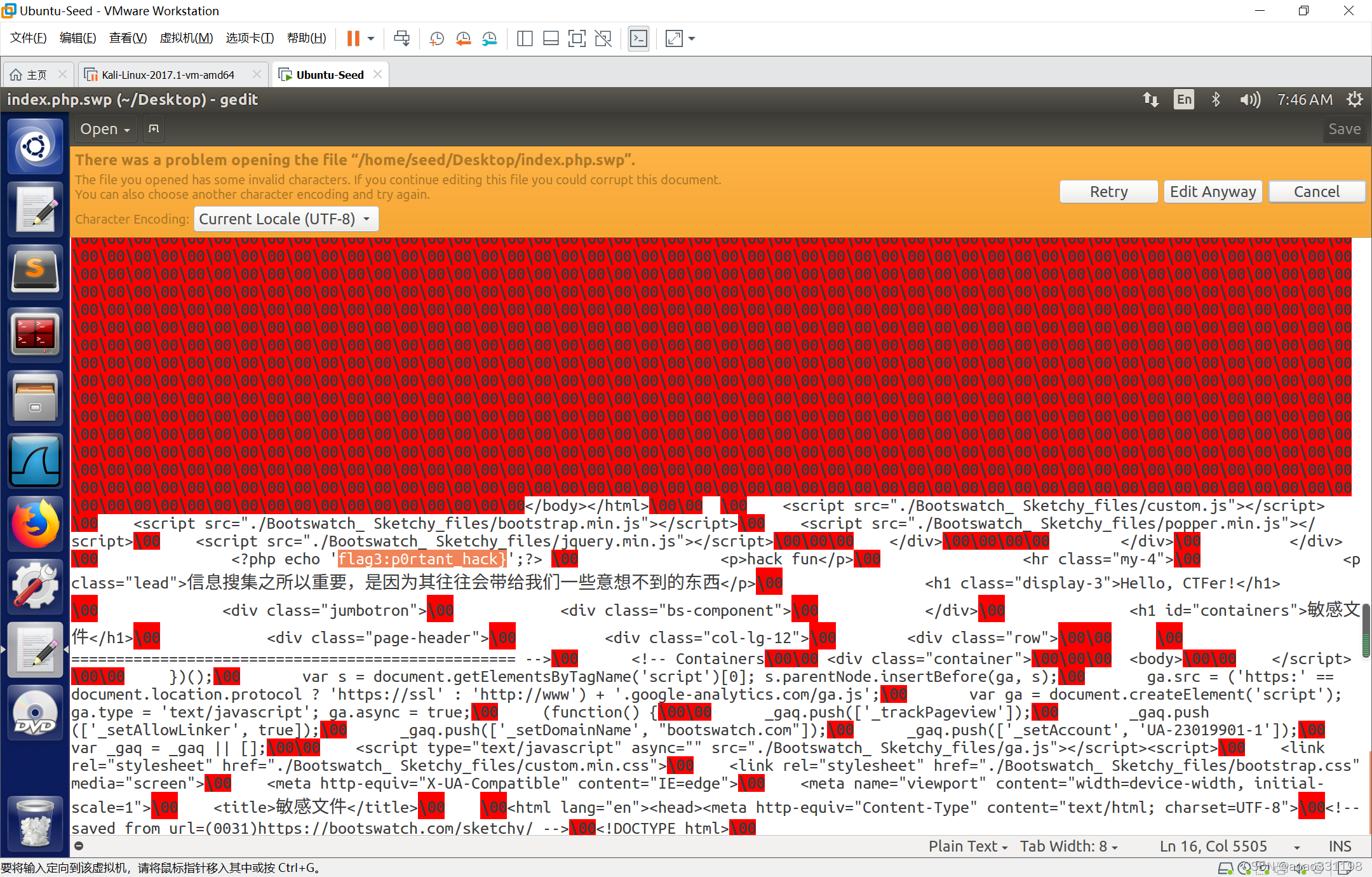Click the status bar circle icon at bottom left
Screen dimensions: 1372x877
pyautogui.click(x=79, y=846)
